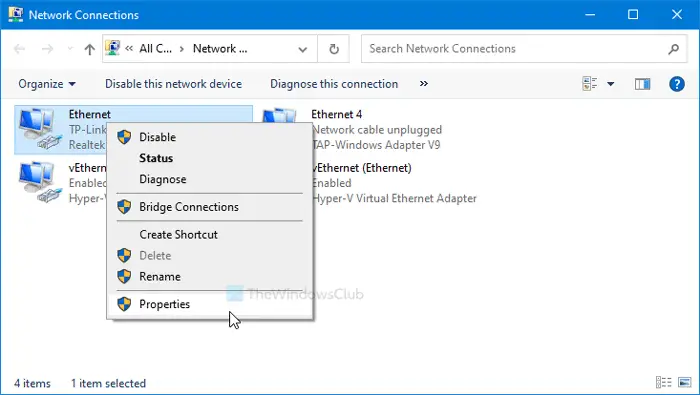Screen dimensions: 700x395
Task: Click the address bar control panel icon
Action: (112, 48)
